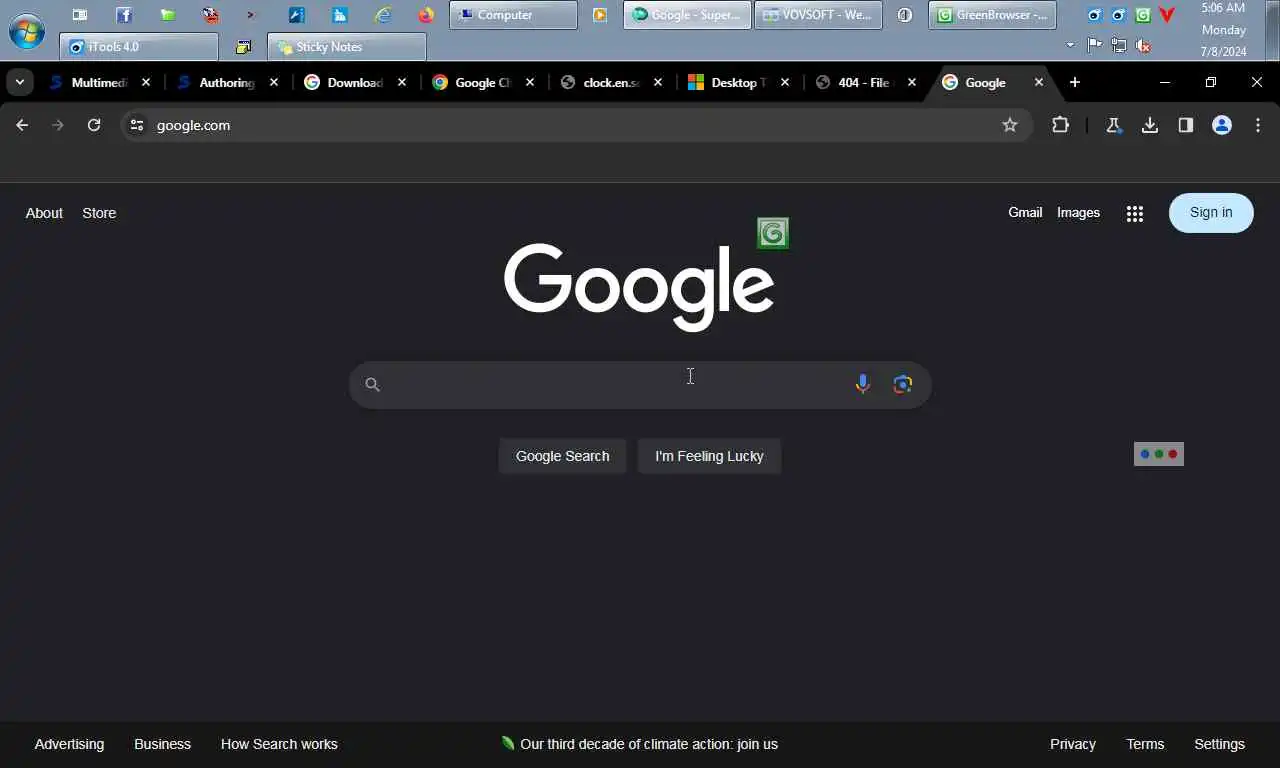Viewport: 1280px width, 768px height.
Task: Open Chrome Labs flask icon
Action: [1113, 125]
